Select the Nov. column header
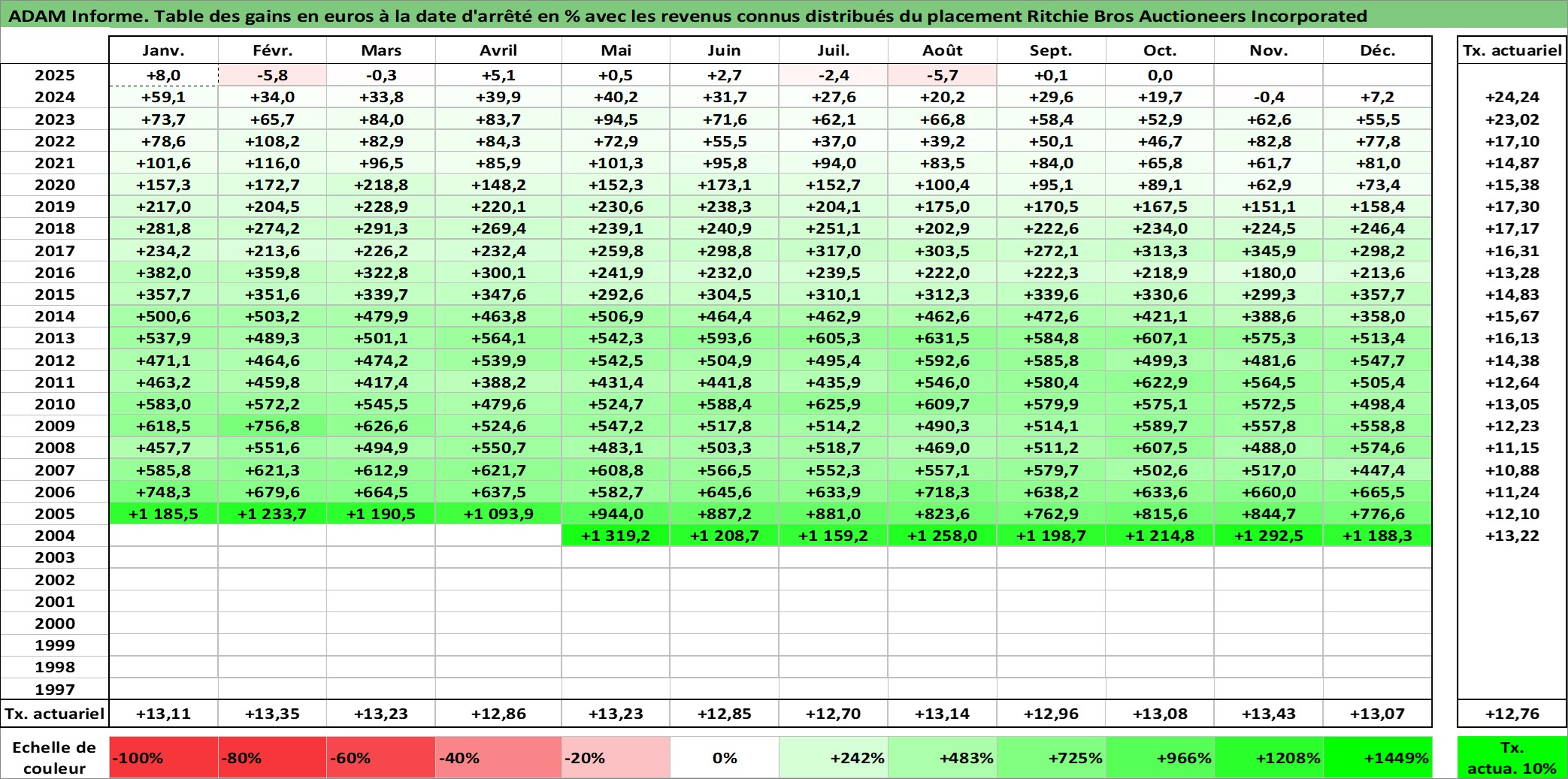 (1269, 50)
